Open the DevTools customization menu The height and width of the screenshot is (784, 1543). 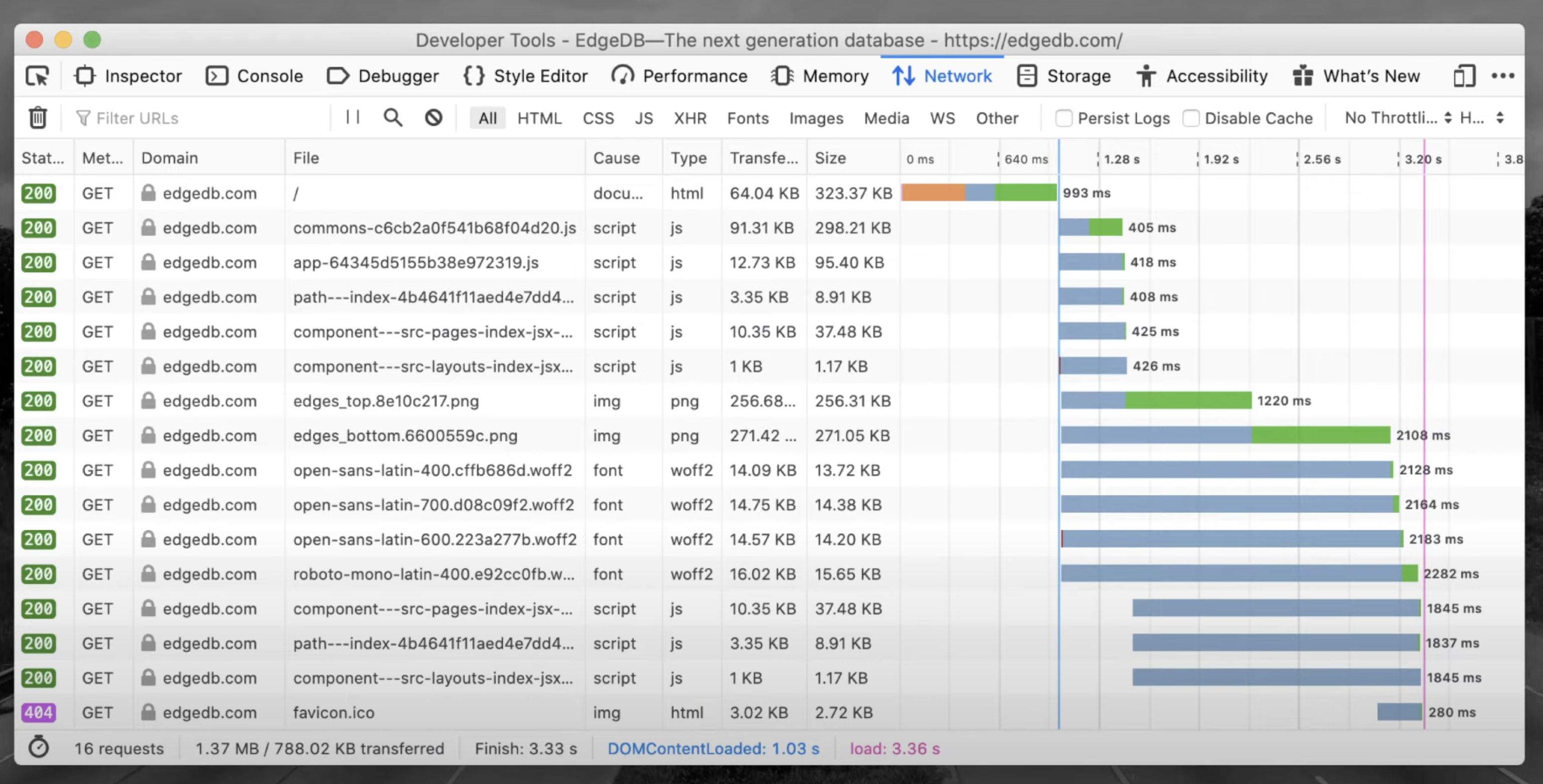1505,76
